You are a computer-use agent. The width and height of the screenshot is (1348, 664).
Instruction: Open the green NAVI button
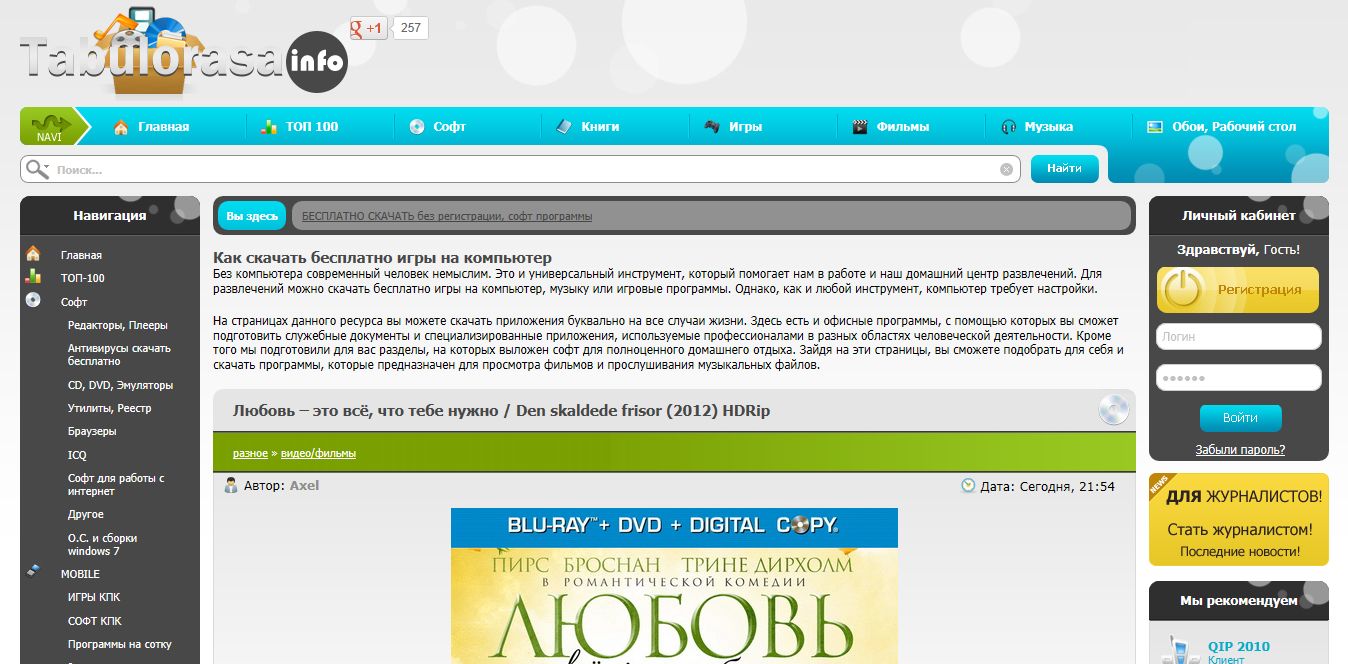pos(49,126)
